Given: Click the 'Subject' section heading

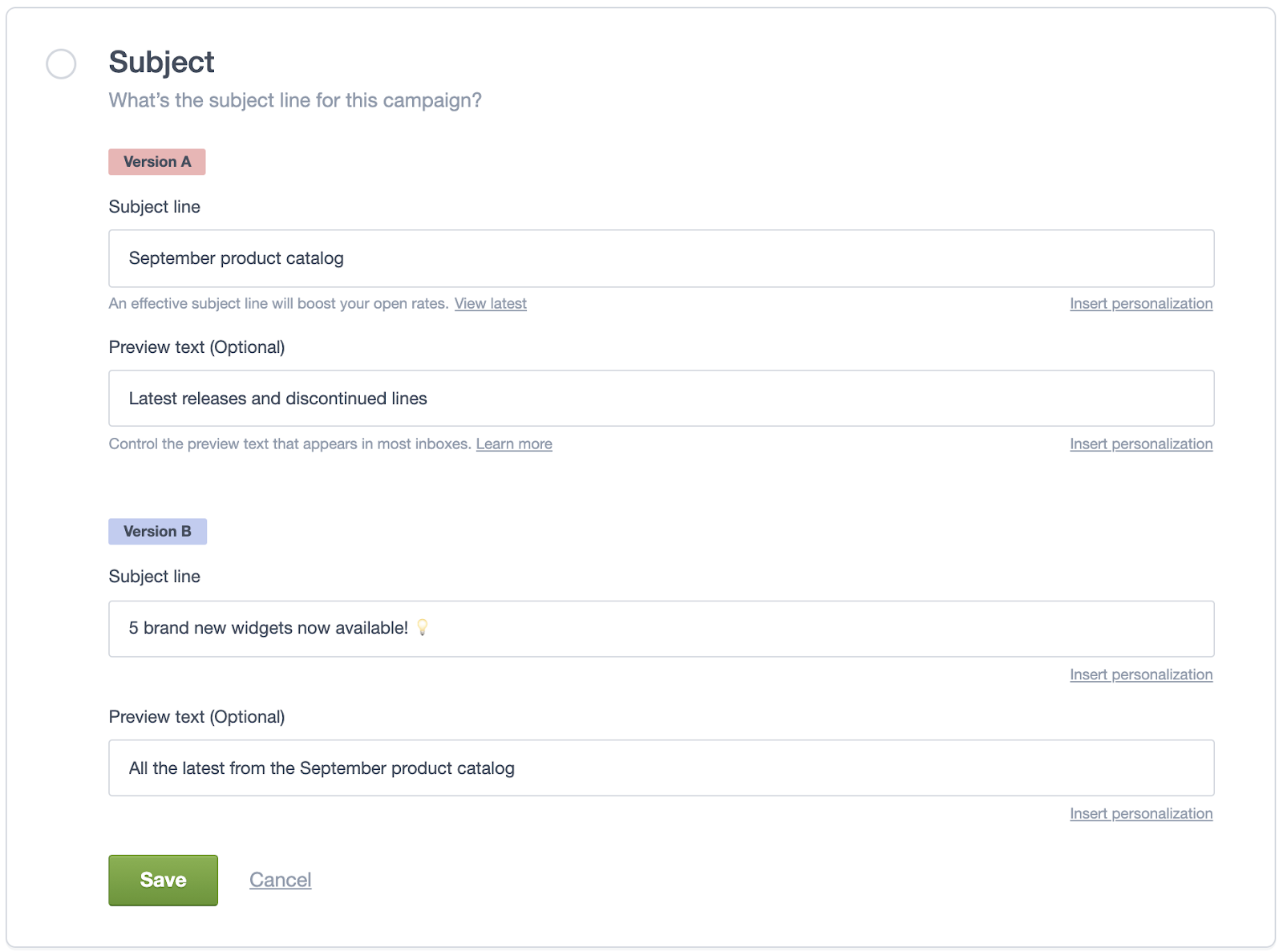Looking at the screenshot, I should click(162, 62).
